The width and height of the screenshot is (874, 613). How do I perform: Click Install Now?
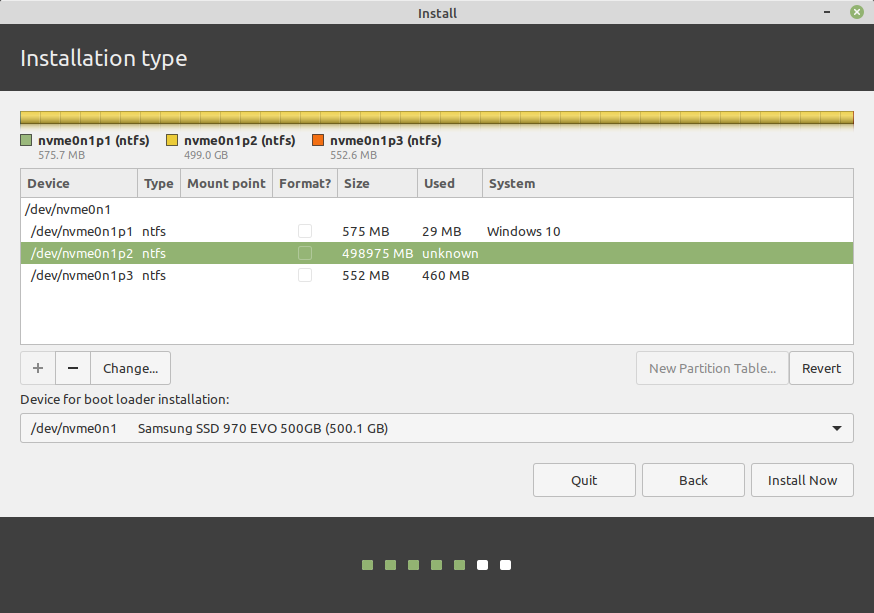[x=802, y=480]
